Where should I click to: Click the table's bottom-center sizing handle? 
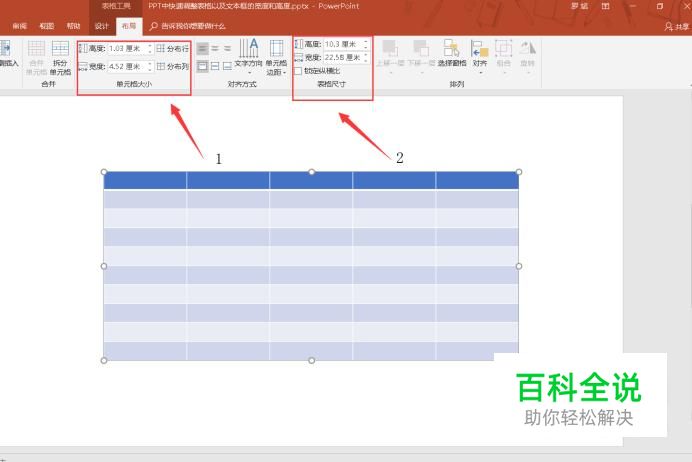pos(312,361)
